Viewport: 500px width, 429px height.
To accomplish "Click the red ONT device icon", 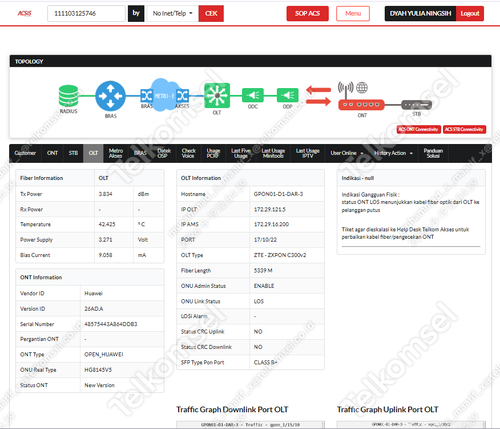I will (361, 105).
